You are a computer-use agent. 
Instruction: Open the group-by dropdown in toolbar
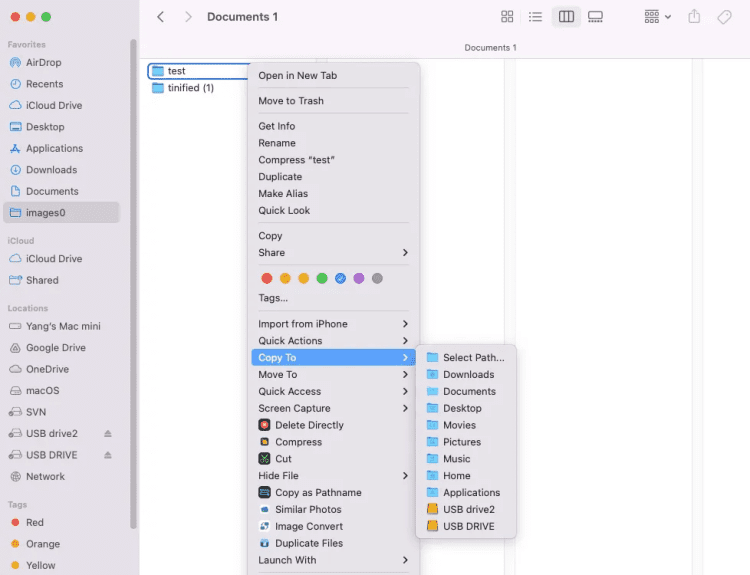pyautogui.click(x=658, y=17)
